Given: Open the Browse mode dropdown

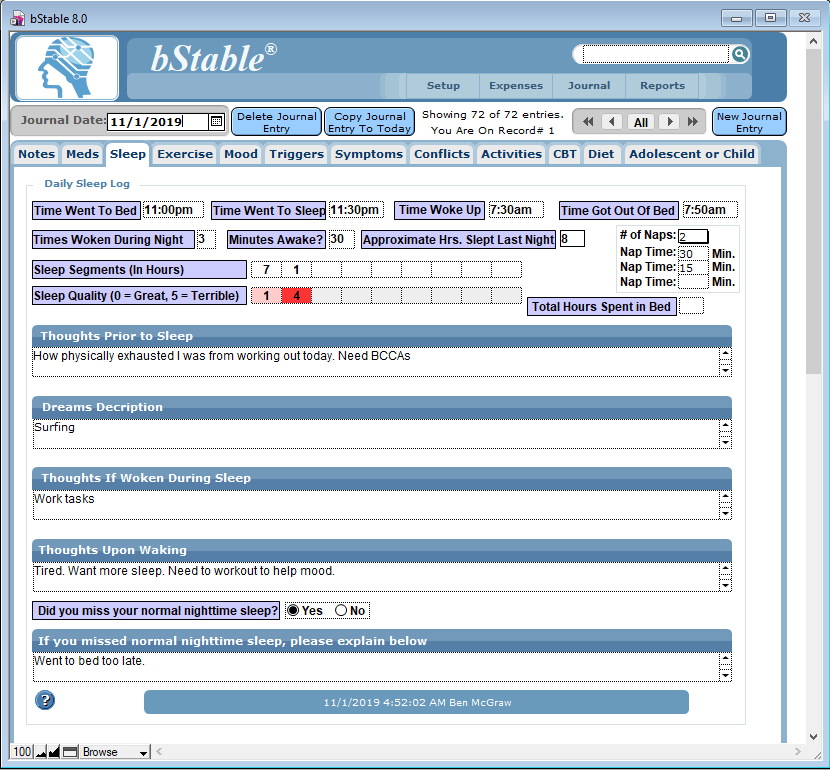Looking at the screenshot, I should tap(115, 752).
